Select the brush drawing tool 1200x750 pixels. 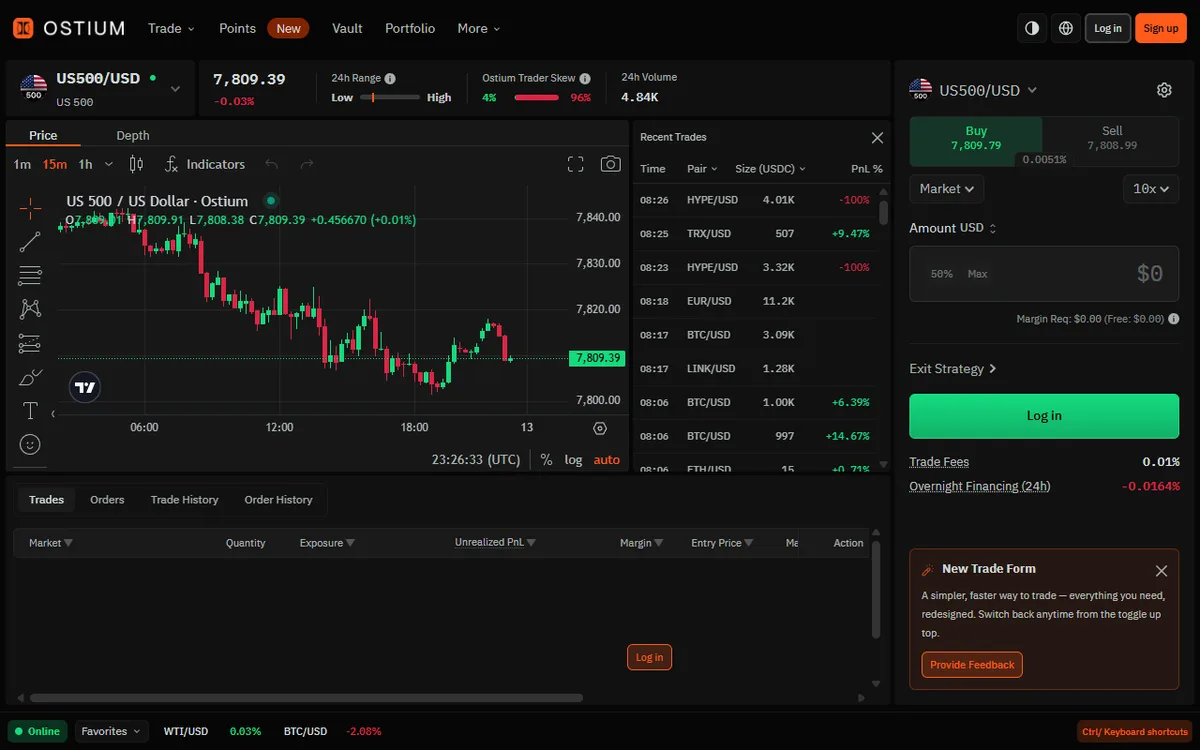[x=30, y=378]
